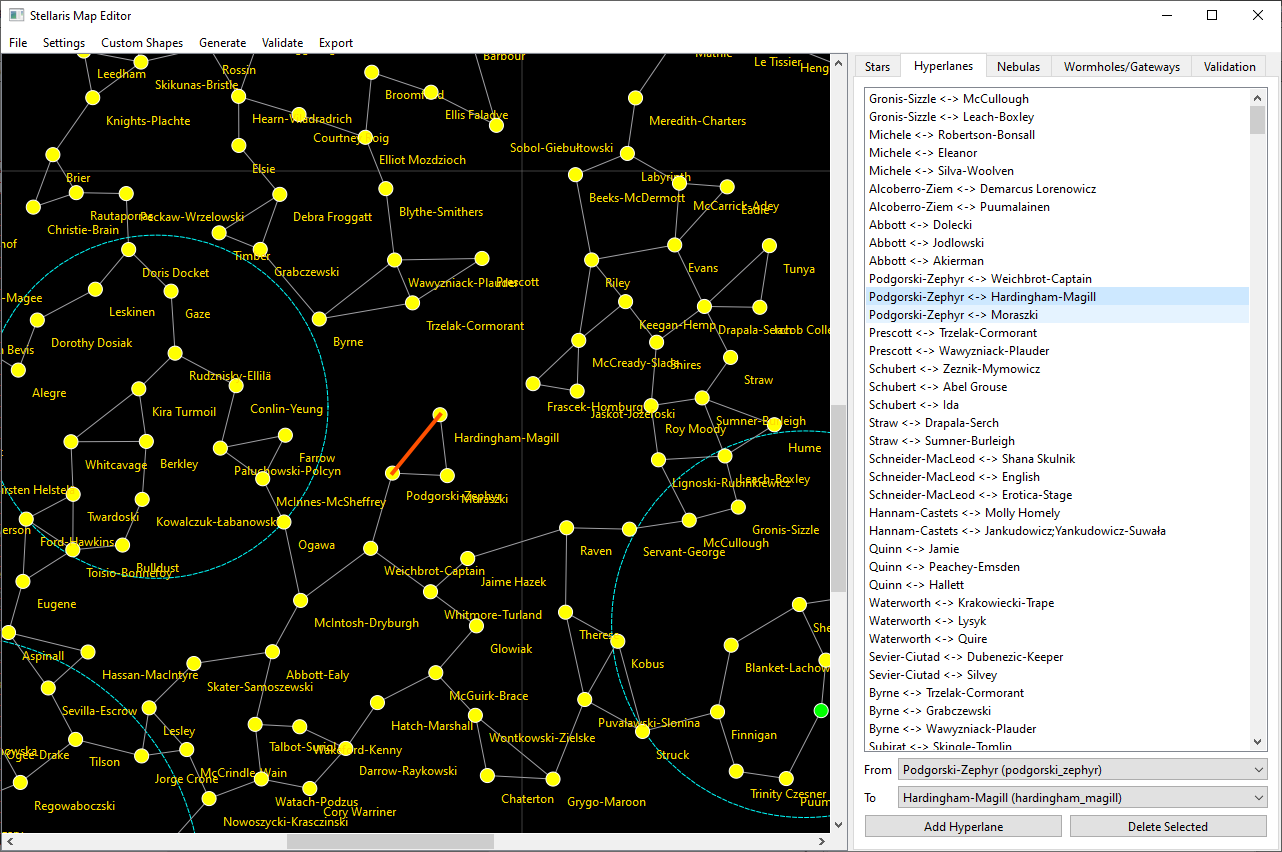Click the hyperlane list scrollbar thumb
Screen dimensions: 1282x852
click(x=1258, y=119)
